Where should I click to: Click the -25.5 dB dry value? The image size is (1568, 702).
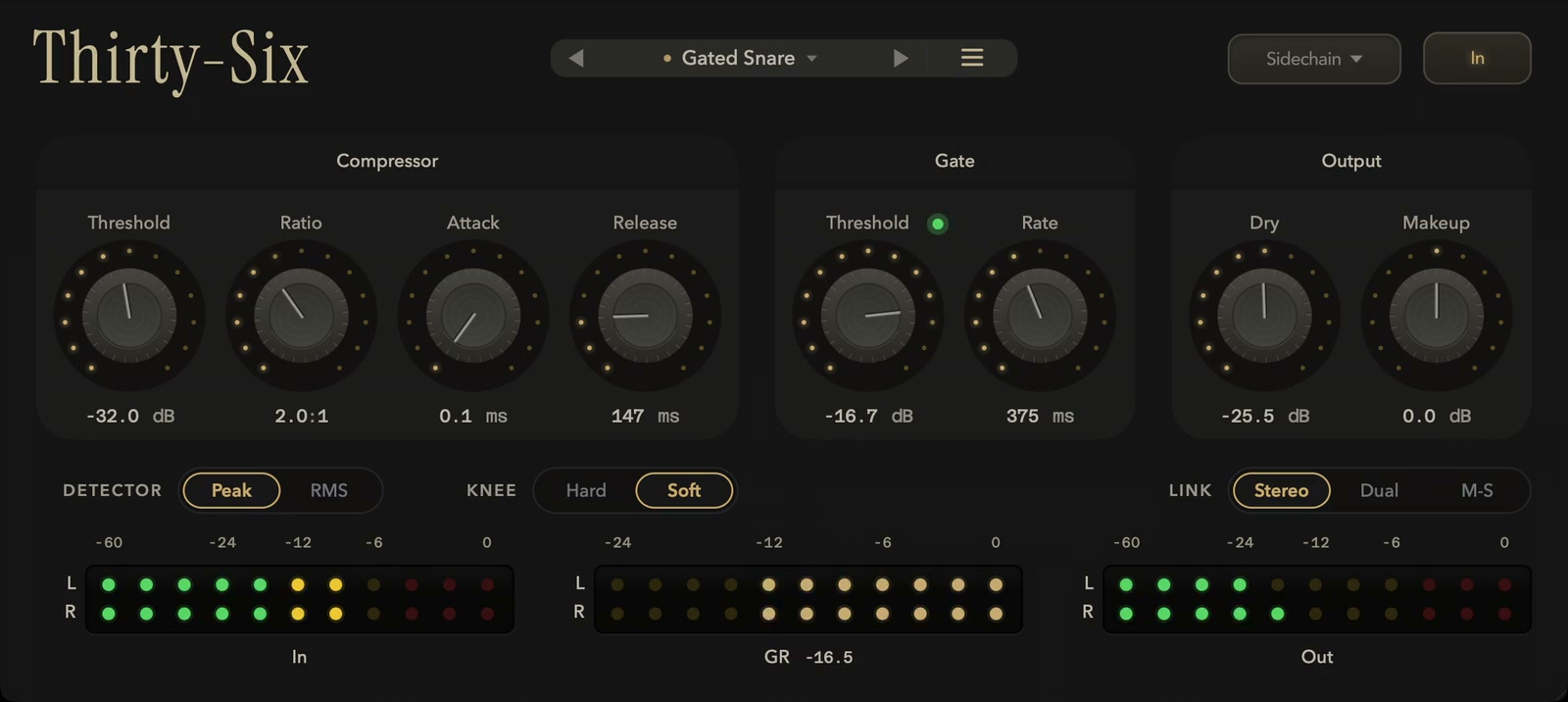pos(1264,416)
